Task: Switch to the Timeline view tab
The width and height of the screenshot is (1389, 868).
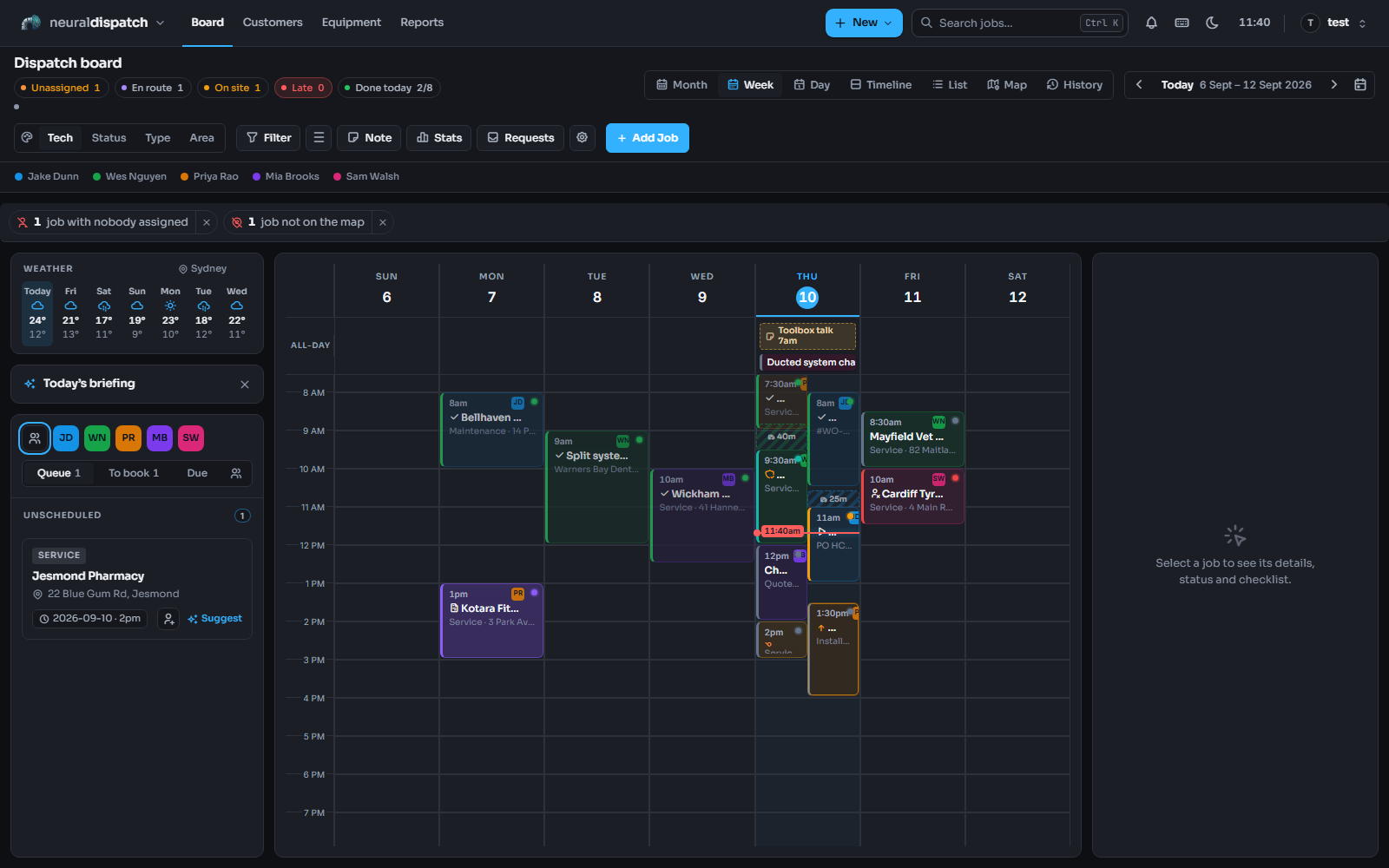Action: (881, 84)
